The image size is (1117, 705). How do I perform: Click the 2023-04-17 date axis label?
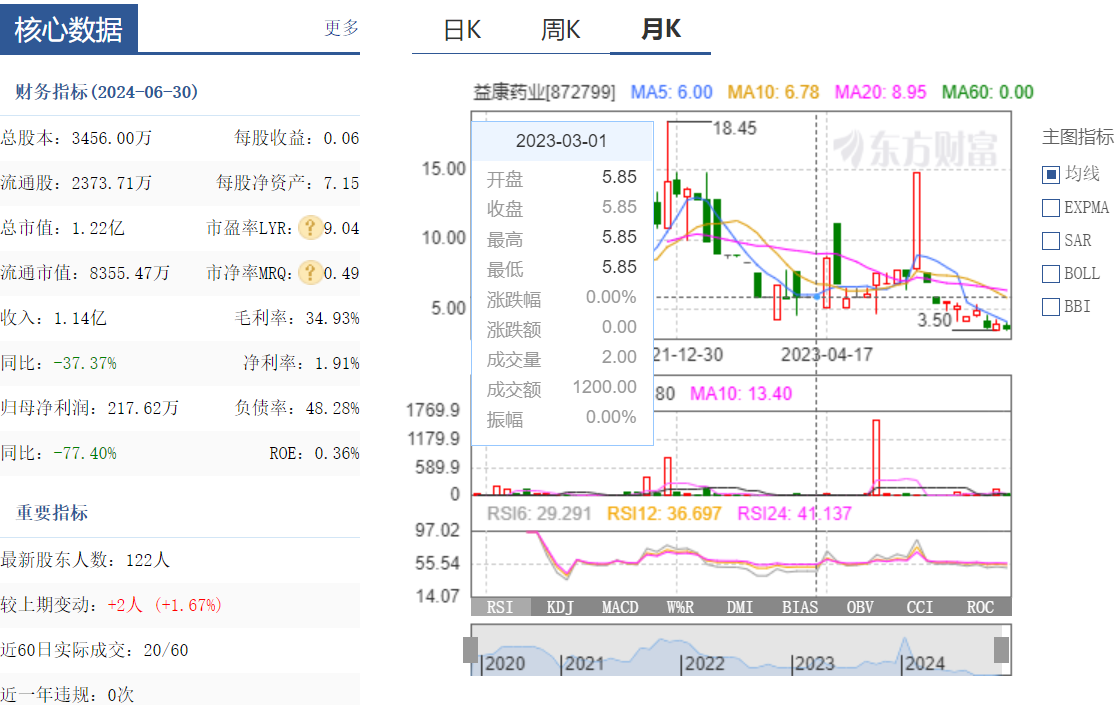826,355
